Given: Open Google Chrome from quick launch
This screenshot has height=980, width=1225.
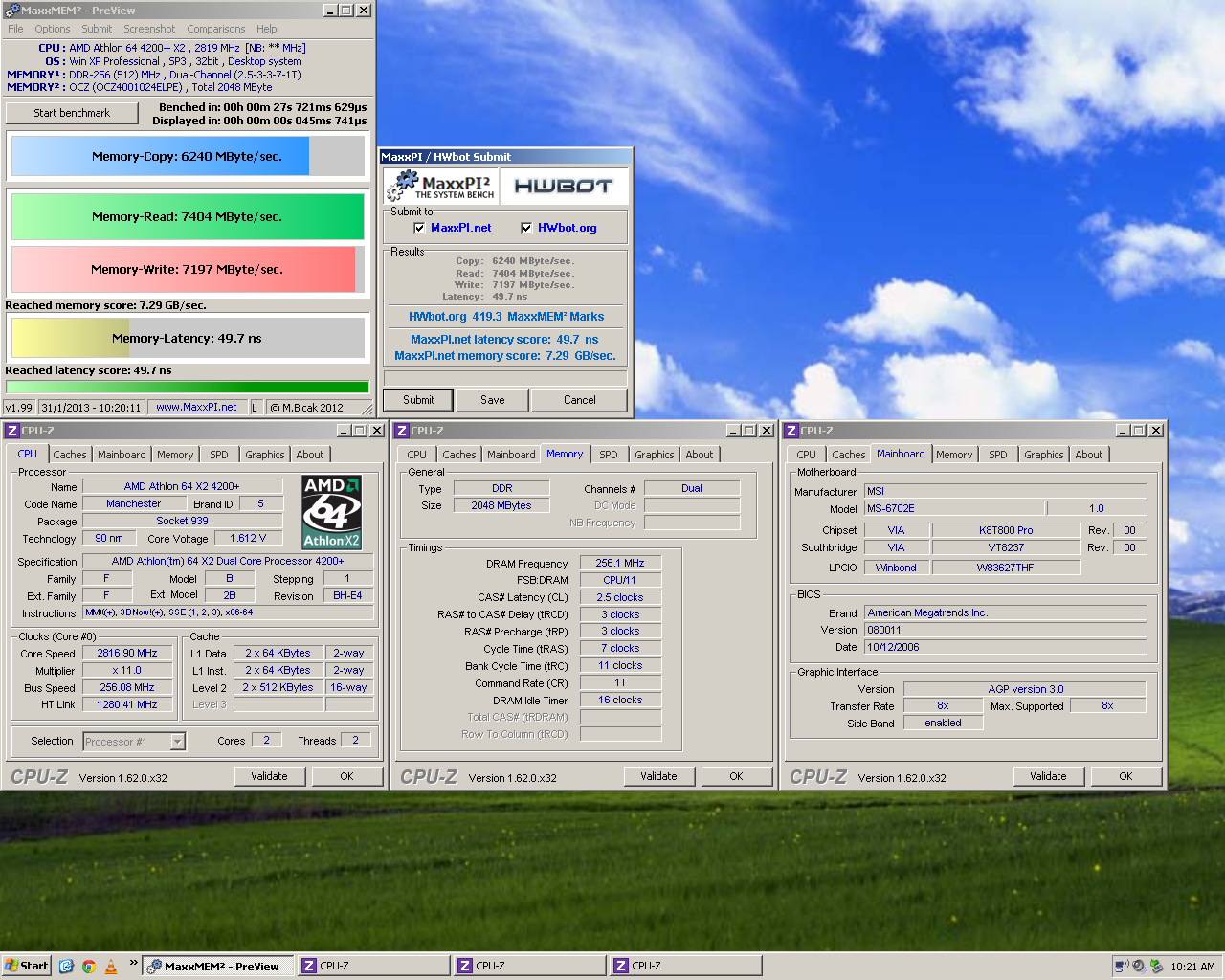Looking at the screenshot, I should click(x=88, y=966).
